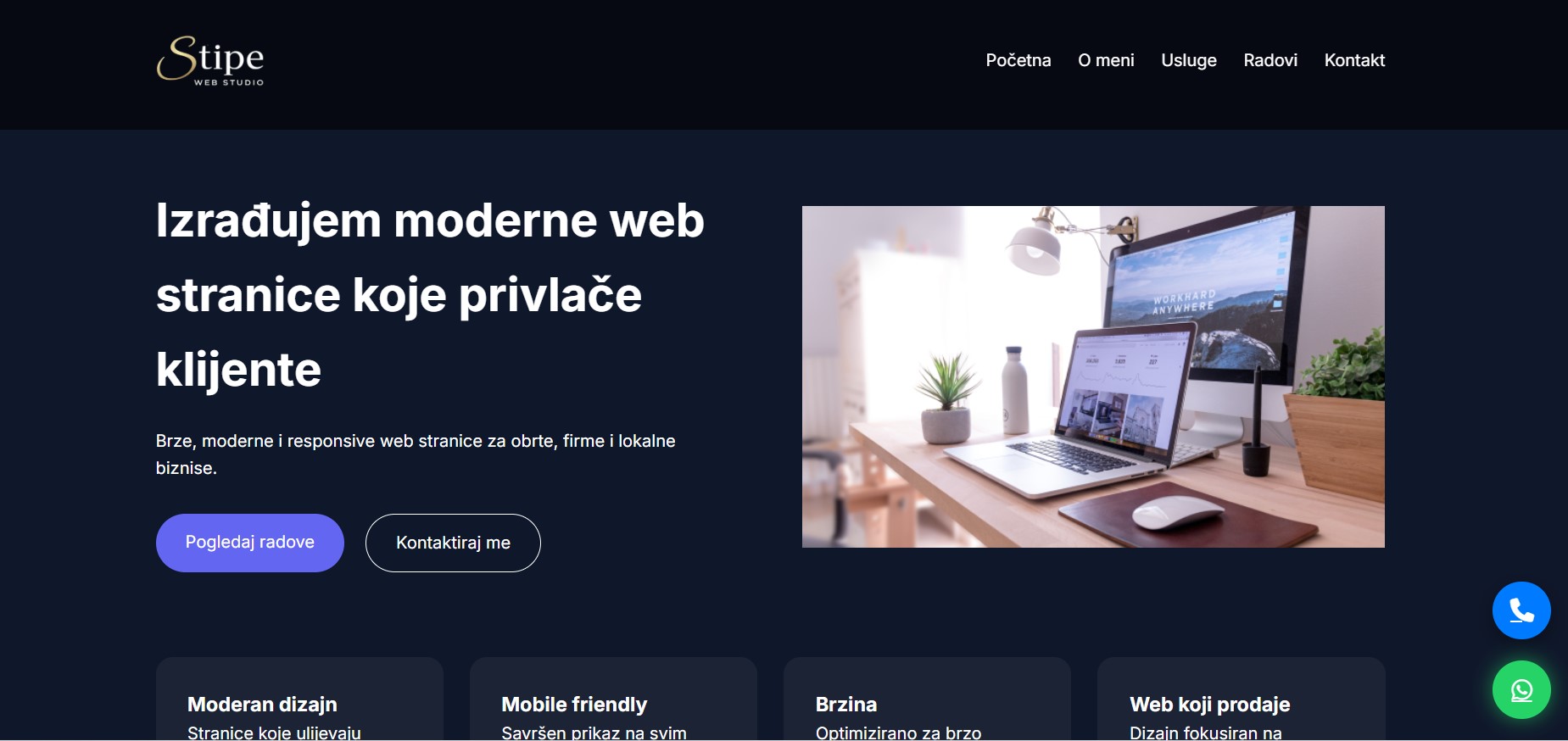Open the green WhatsApp chat icon
The height and width of the screenshot is (741, 1568).
tap(1521, 689)
